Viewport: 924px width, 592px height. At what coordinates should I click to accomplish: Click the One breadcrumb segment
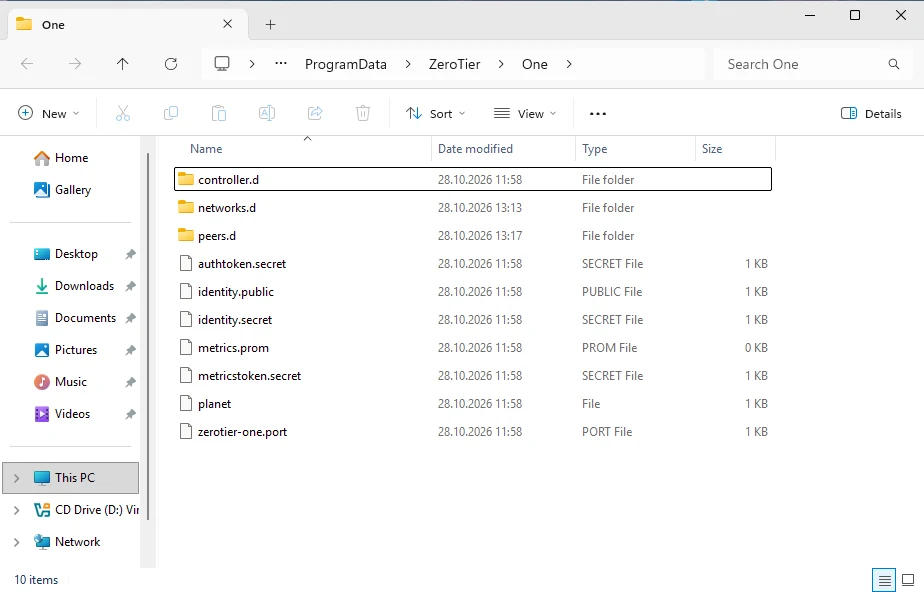click(x=534, y=64)
